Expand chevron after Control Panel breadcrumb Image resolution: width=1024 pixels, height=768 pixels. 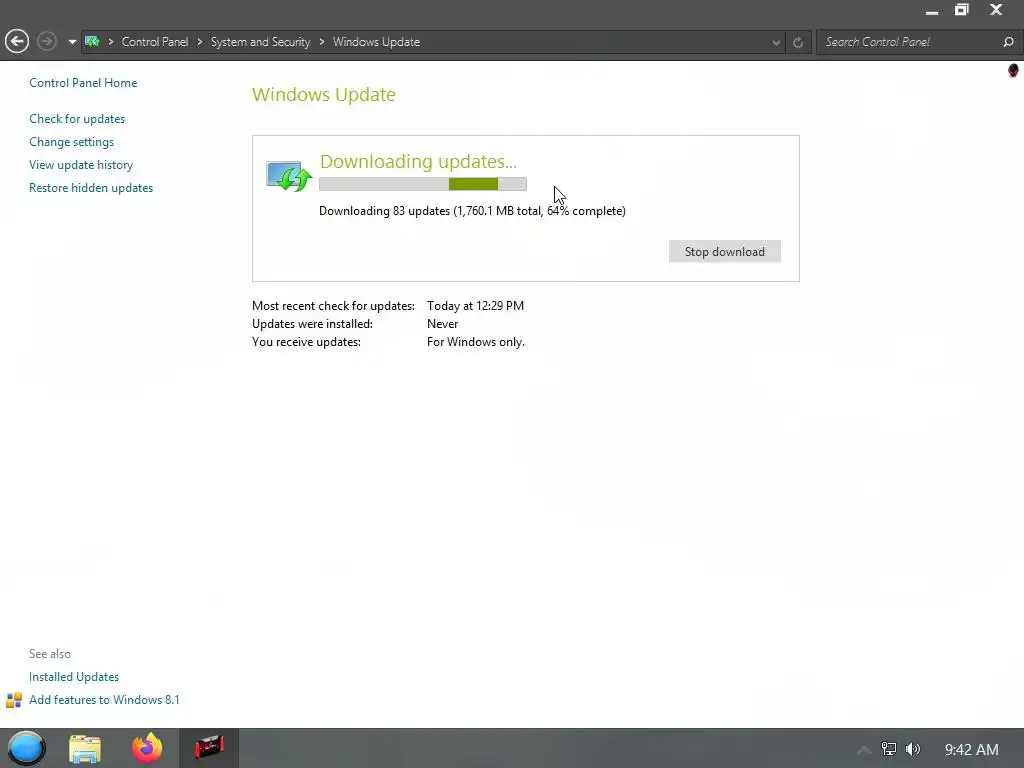pos(200,42)
